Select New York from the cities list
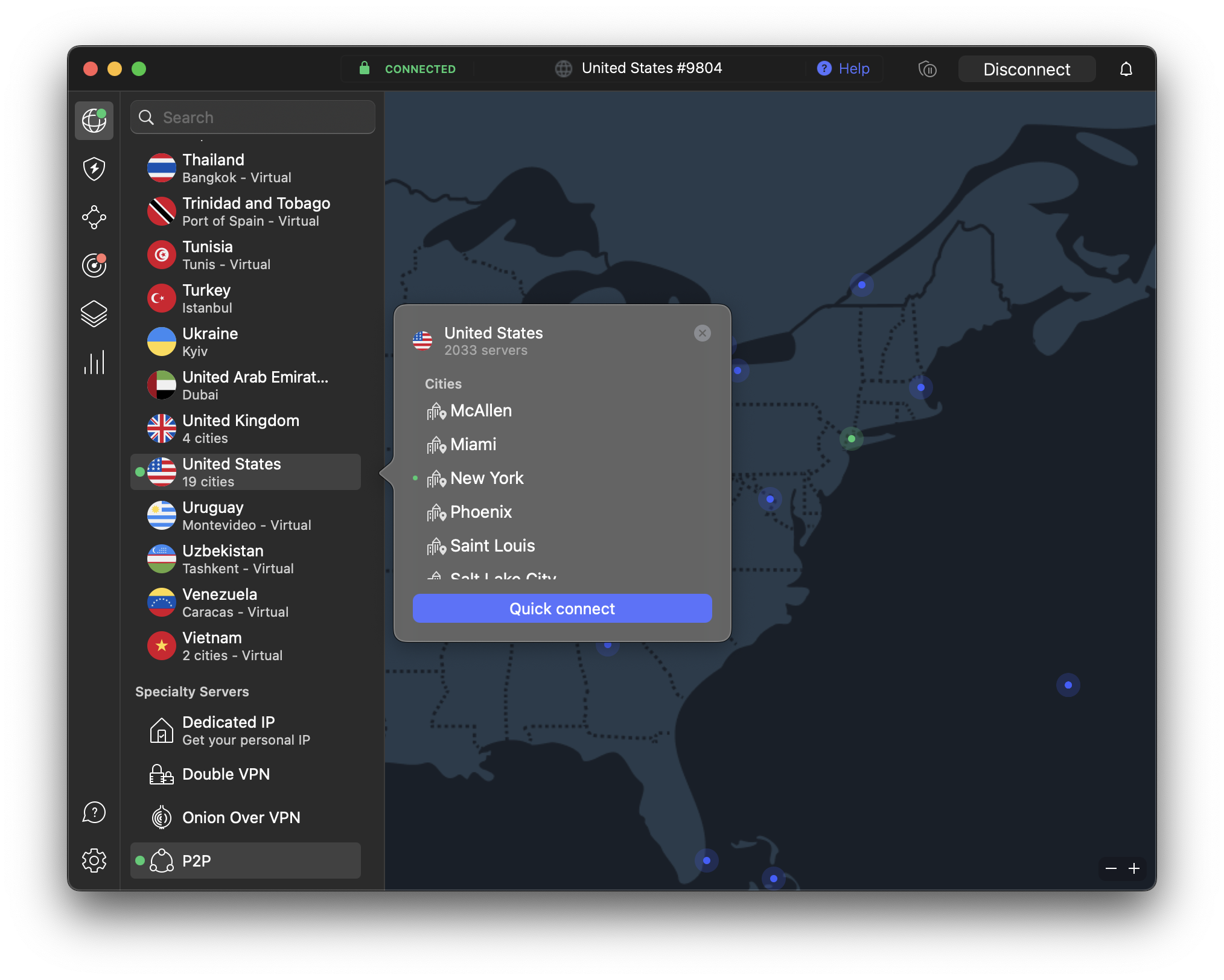This screenshot has height=980, width=1224. [486, 479]
